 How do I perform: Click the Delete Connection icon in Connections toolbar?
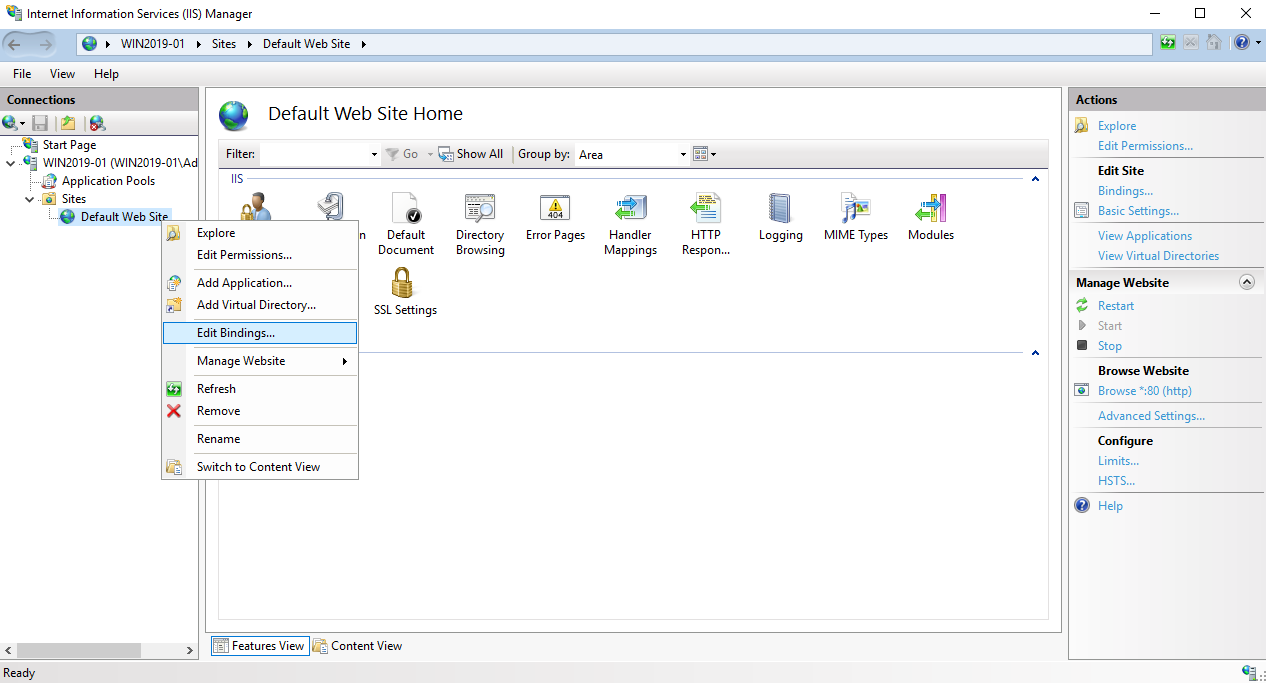tap(97, 123)
